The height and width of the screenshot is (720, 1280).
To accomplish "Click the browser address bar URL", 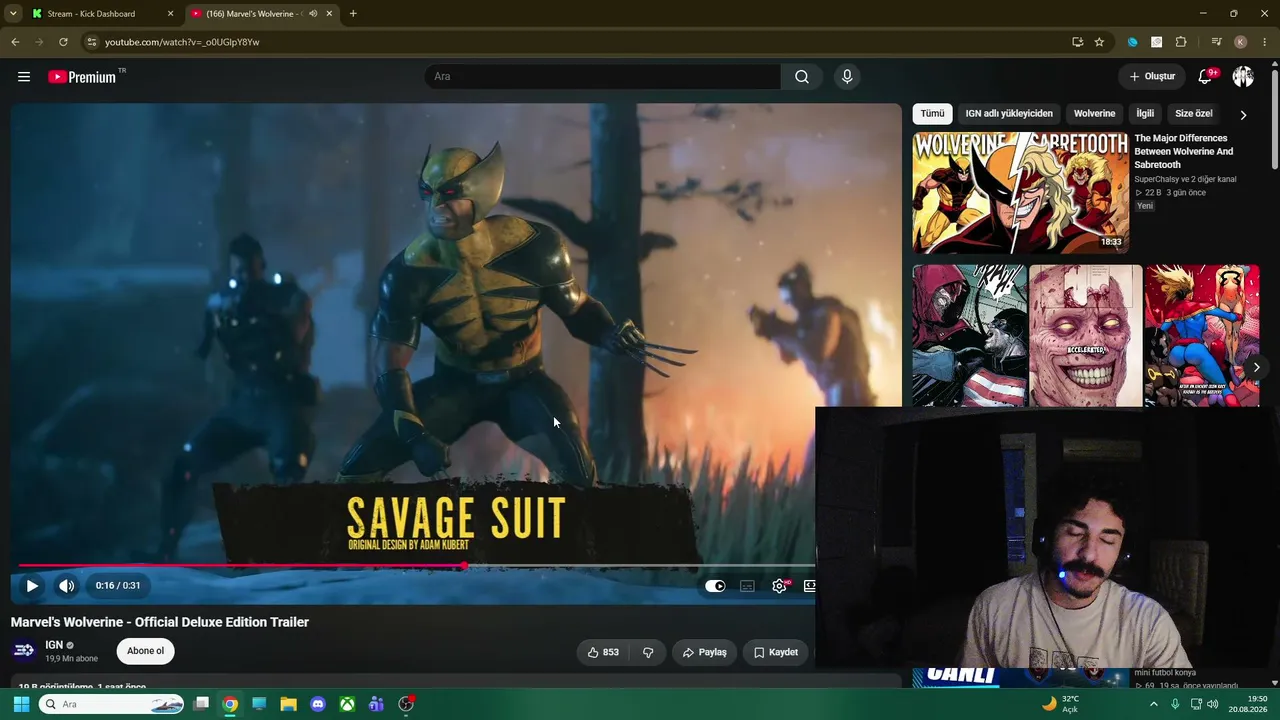I will 182,42.
